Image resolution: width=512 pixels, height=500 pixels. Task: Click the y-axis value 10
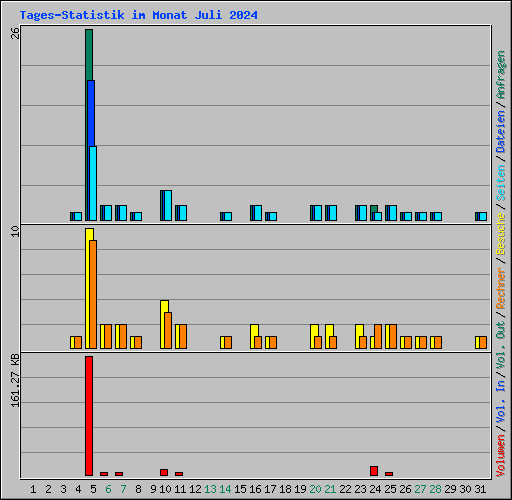click(15, 231)
